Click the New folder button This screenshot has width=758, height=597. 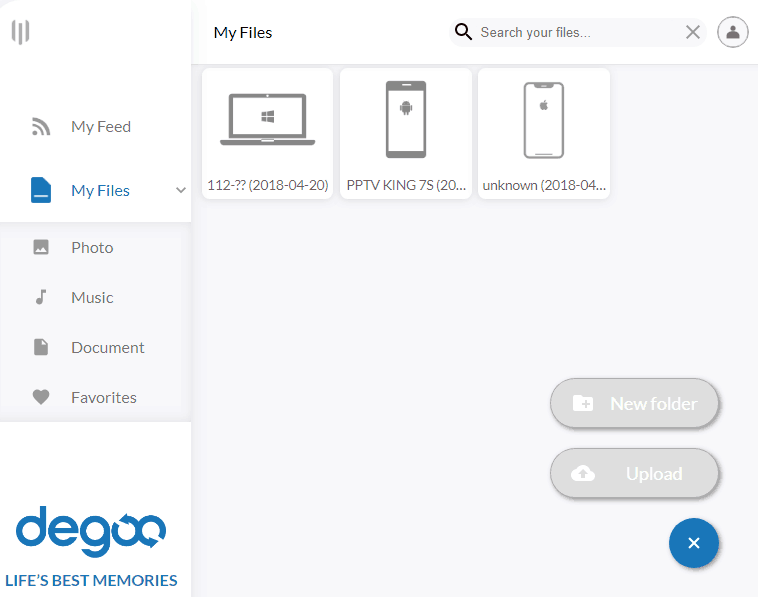[634, 404]
